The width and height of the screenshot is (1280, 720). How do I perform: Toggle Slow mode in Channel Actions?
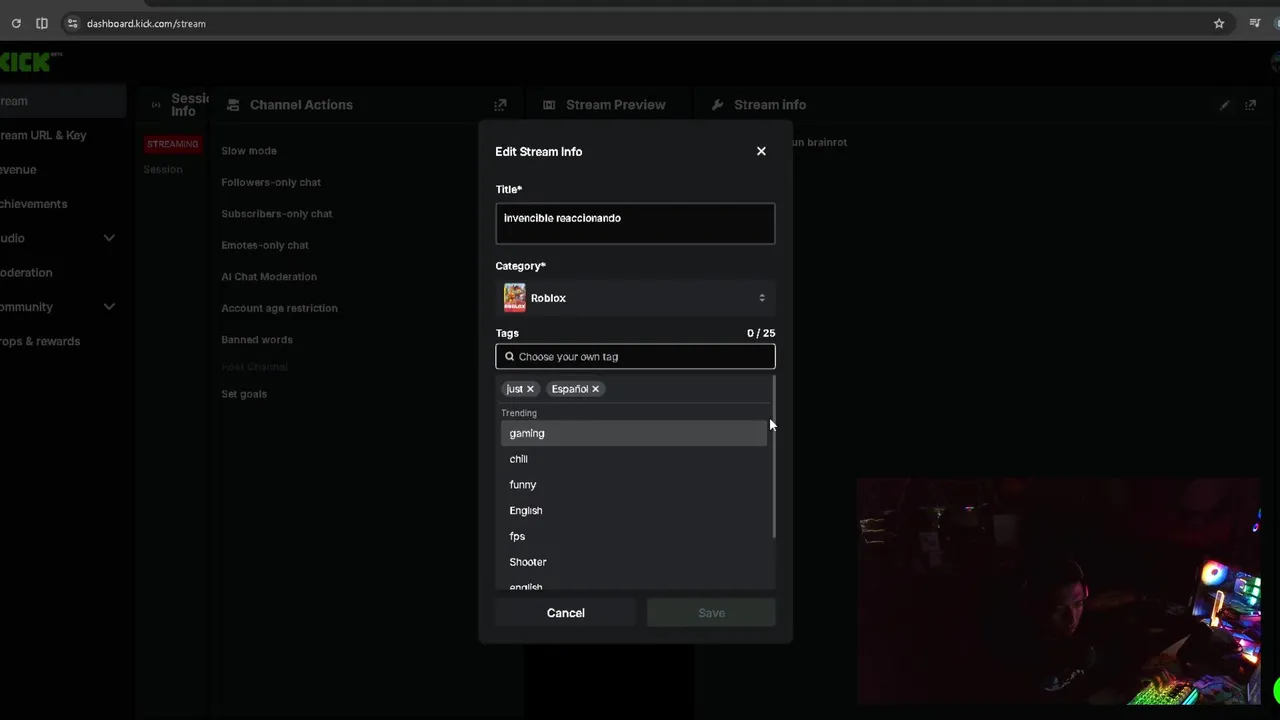click(x=249, y=151)
